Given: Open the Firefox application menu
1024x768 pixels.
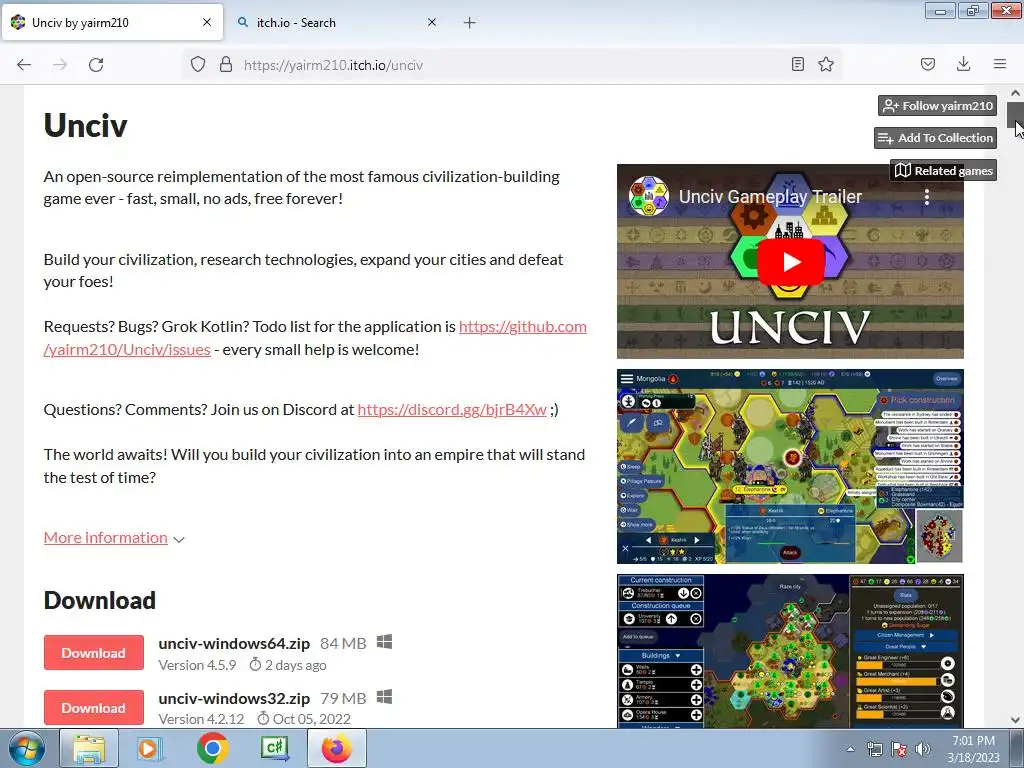Looking at the screenshot, I should (x=1000, y=64).
